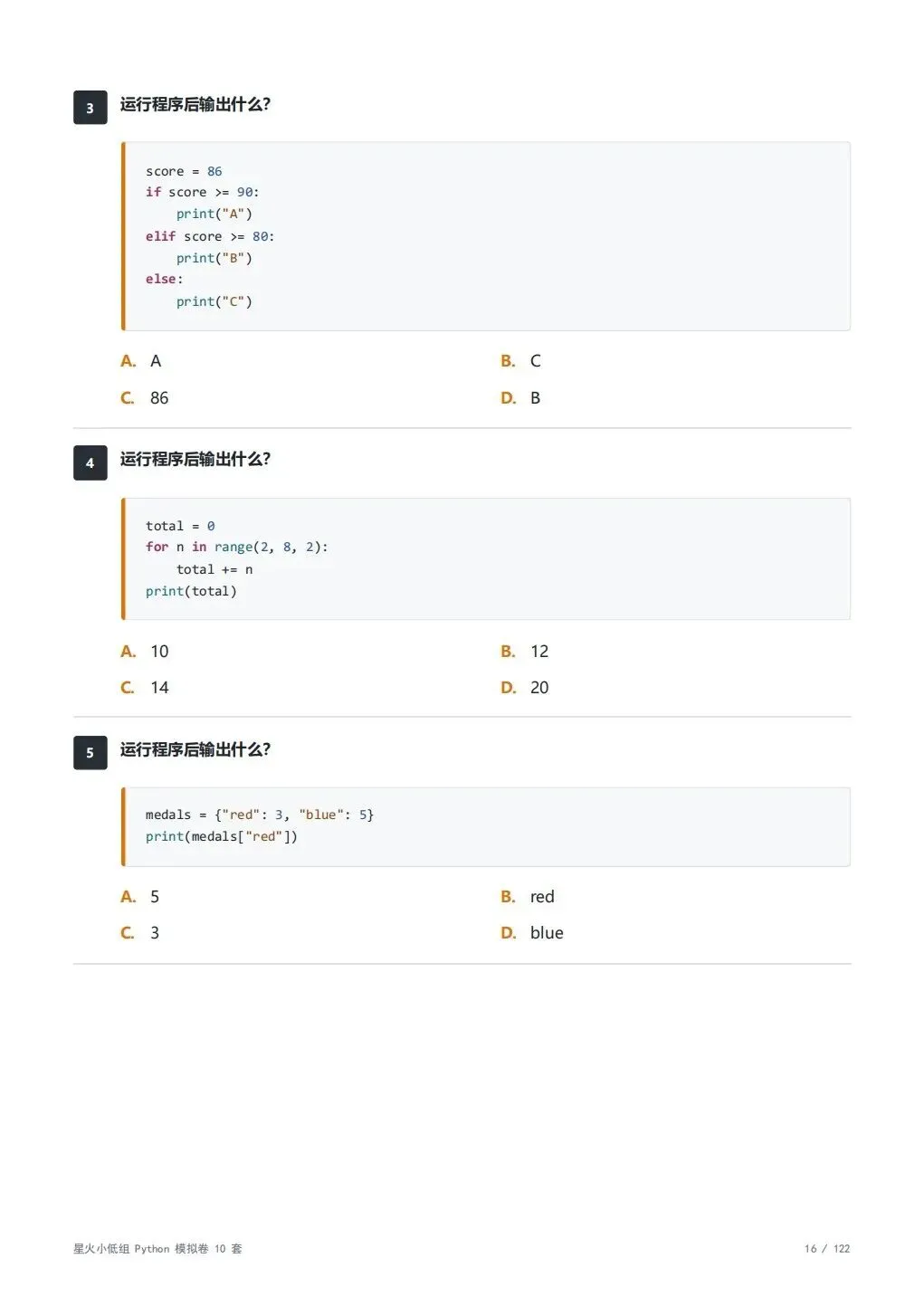Select answer 12 for question 4
The height and width of the screenshot is (1296, 924).
pyautogui.click(x=525, y=652)
